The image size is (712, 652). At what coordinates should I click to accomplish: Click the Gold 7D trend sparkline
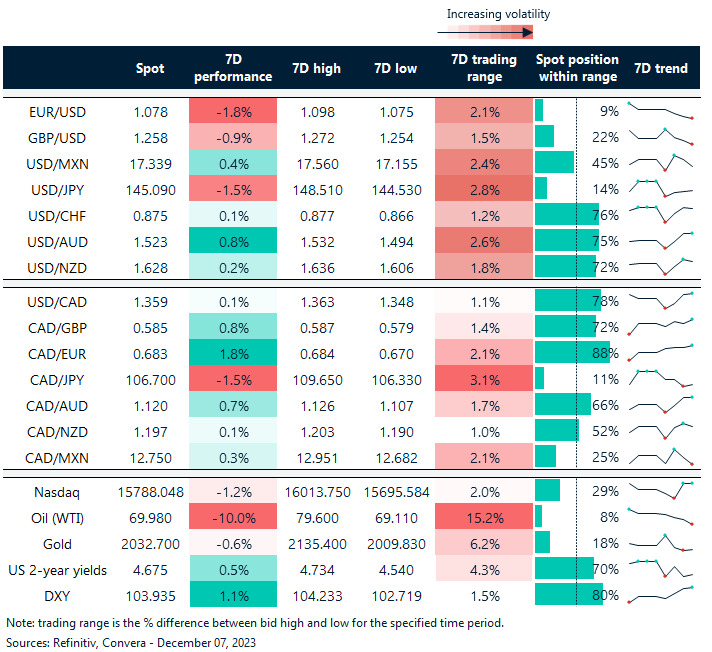660,542
